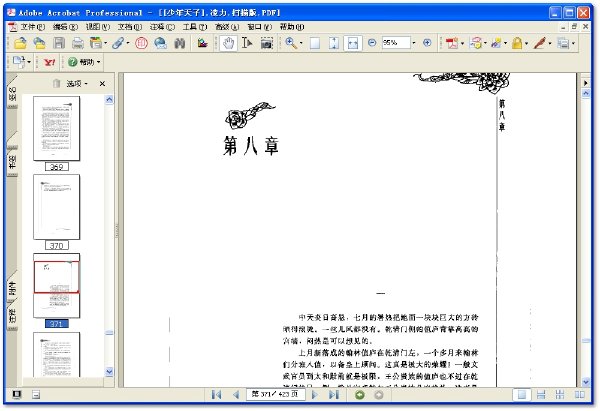Select the Hand tool in toolbar
600x411 pixels.
point(228,43)
